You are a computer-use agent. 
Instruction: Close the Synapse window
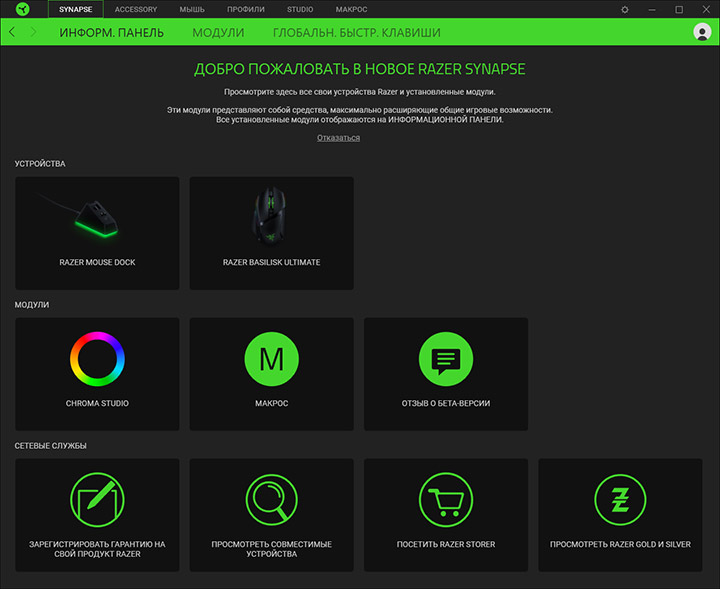(x=706, y=9)
